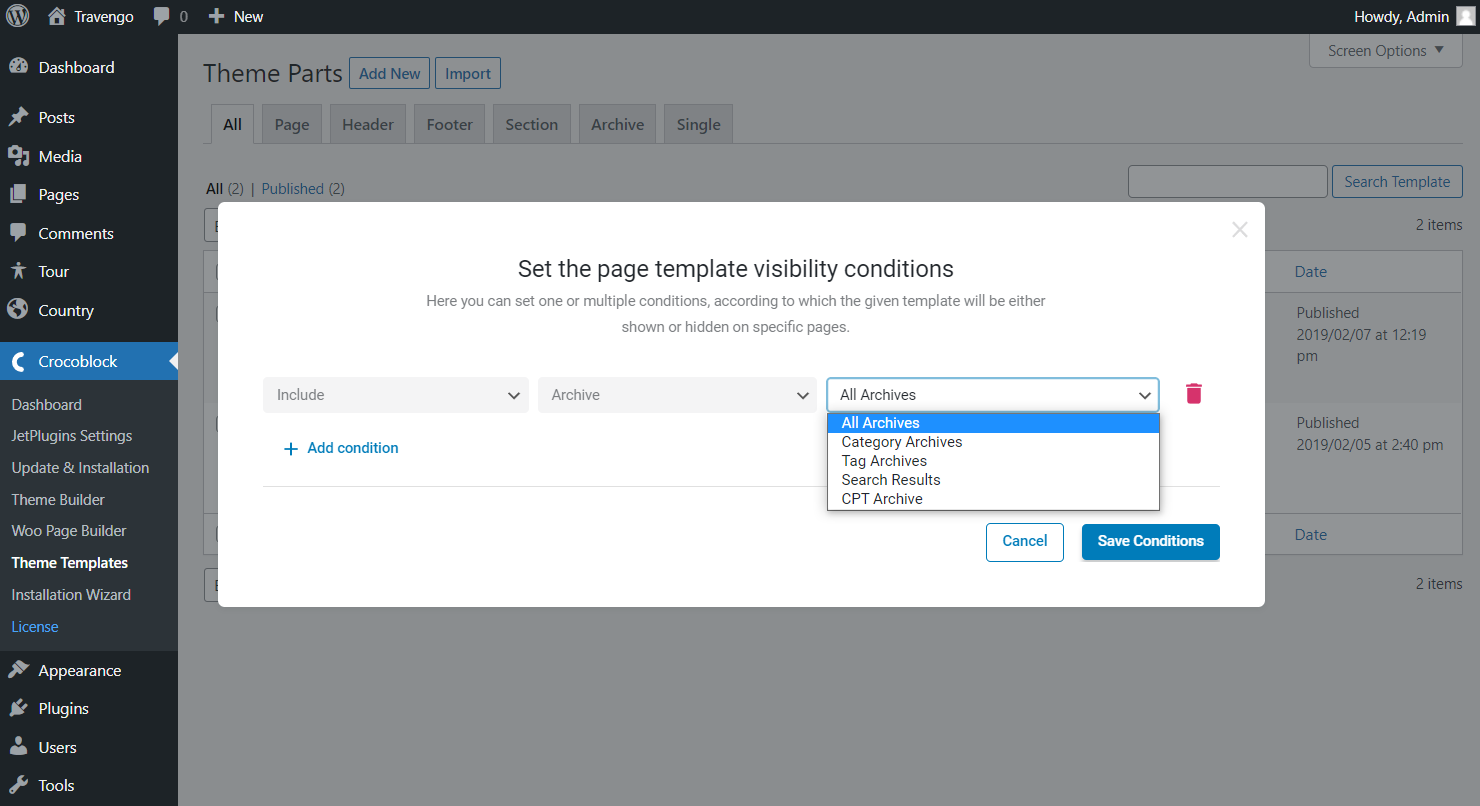This screenshot has width=1480, height=806.
Task: Open the comments bubble in admin bar
Action: click(162, 17)
